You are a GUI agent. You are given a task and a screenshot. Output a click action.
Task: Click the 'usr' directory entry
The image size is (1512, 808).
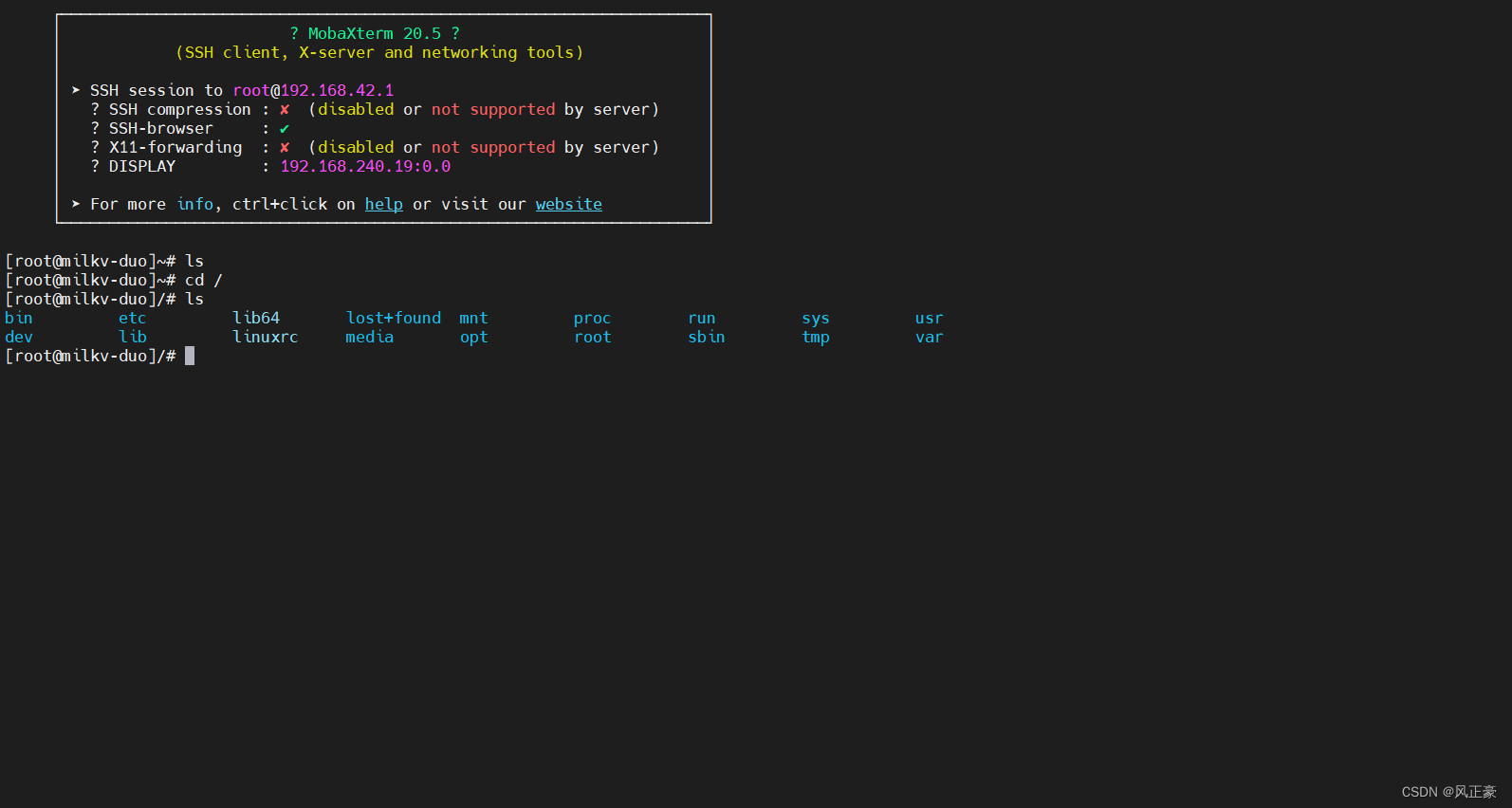coord(930,318)
